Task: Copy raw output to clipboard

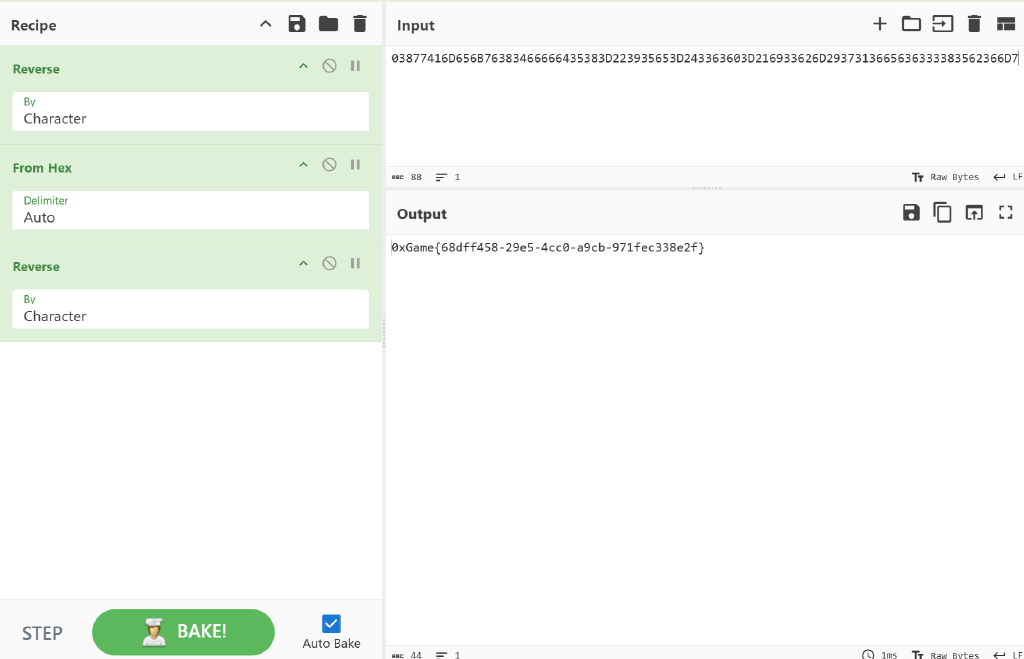Action: click(942, 212)
